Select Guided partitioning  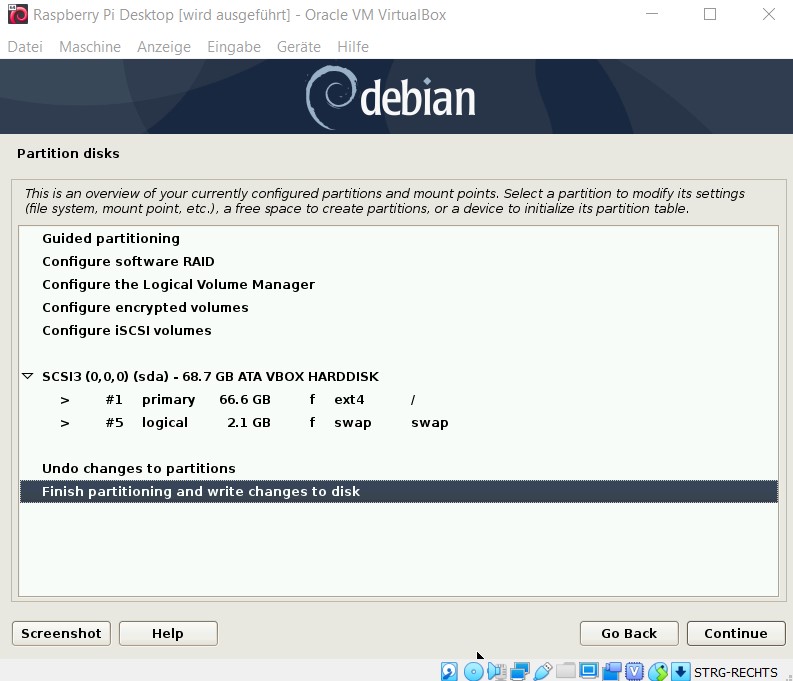click(x=399, y=238)
